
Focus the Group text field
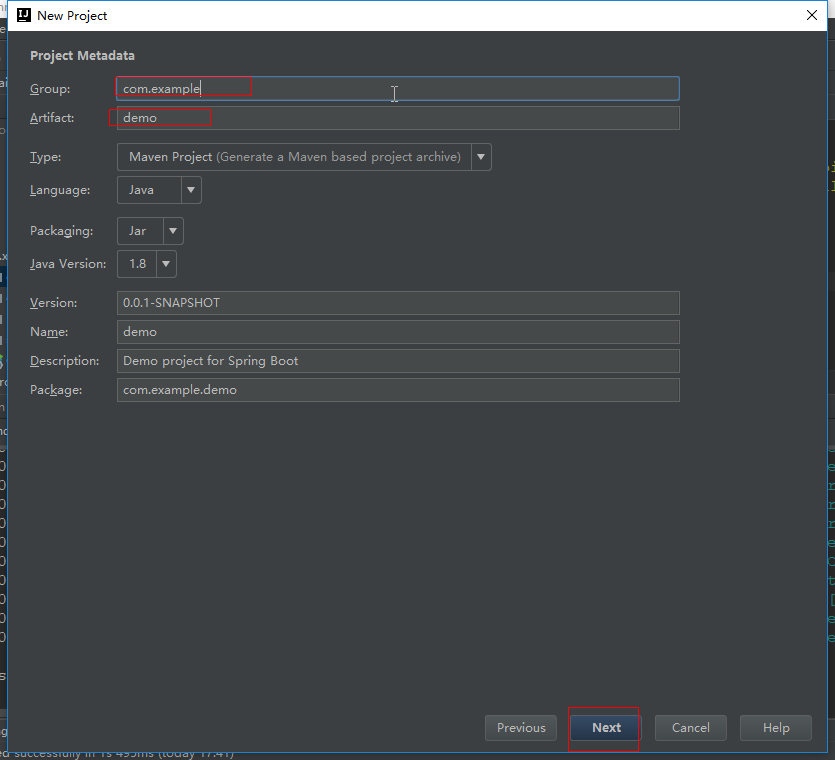pyautogui.click(x=397, y=89)
